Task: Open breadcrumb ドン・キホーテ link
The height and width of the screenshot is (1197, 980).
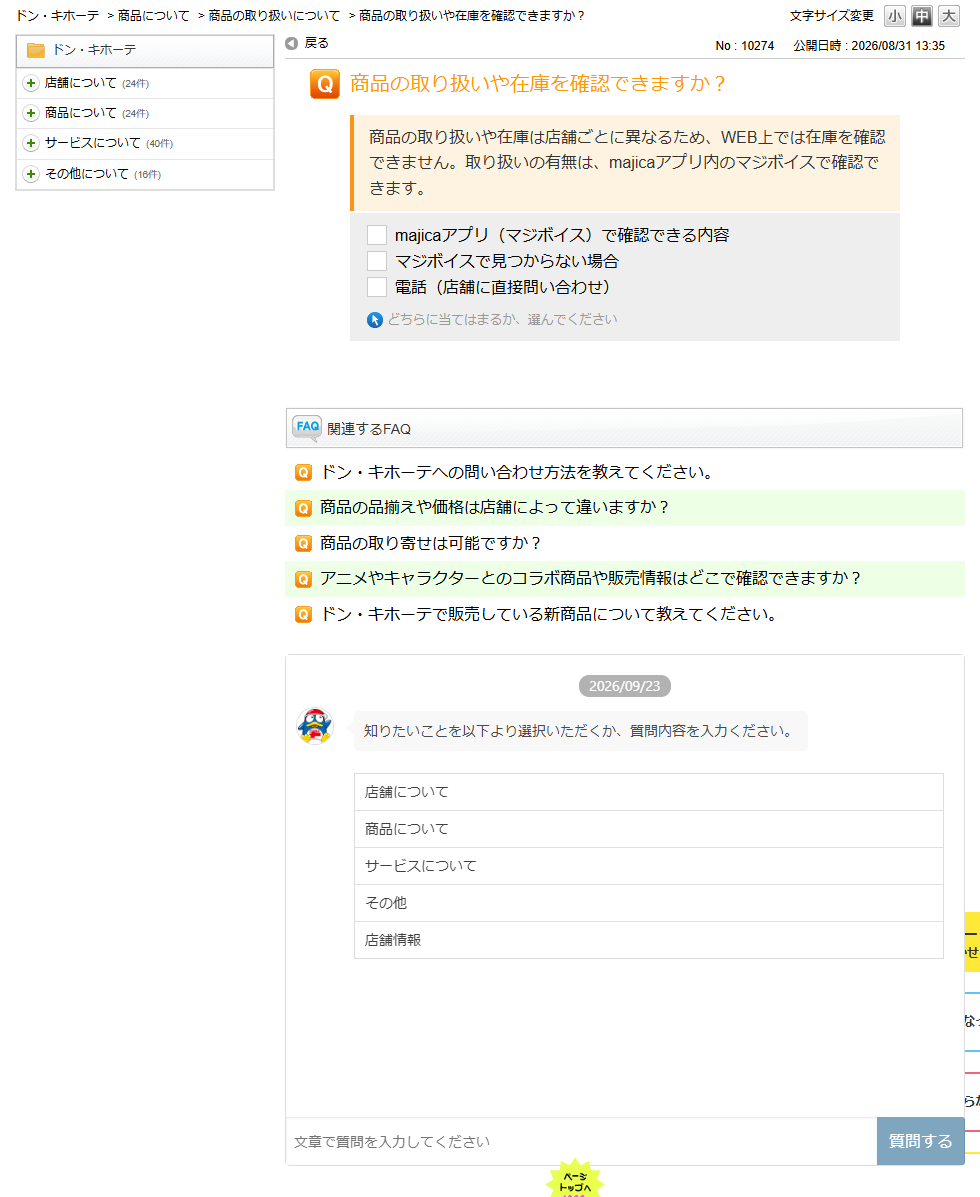Action: pos(57,16)
